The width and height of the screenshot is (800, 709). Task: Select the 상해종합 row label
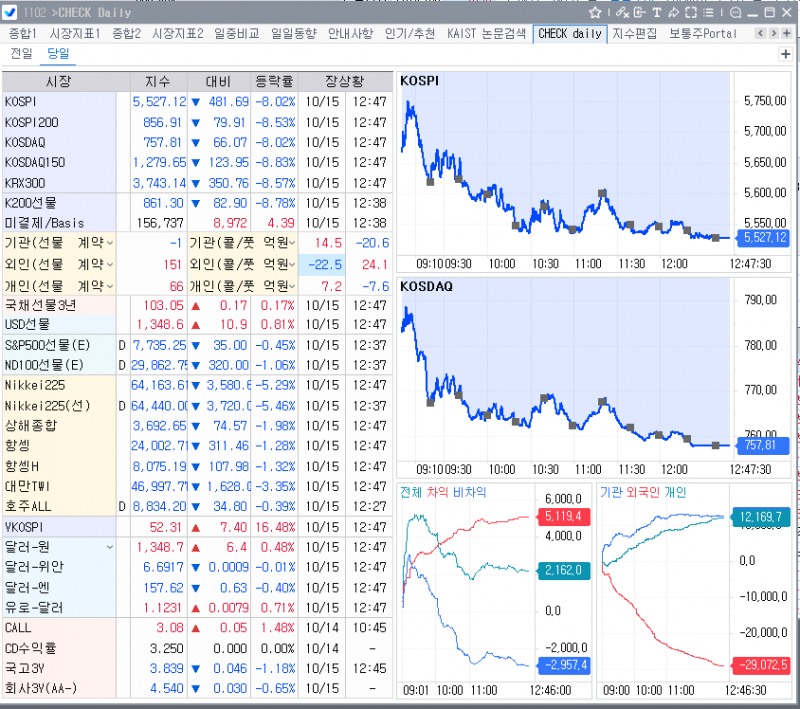click(x=31, y=425)
